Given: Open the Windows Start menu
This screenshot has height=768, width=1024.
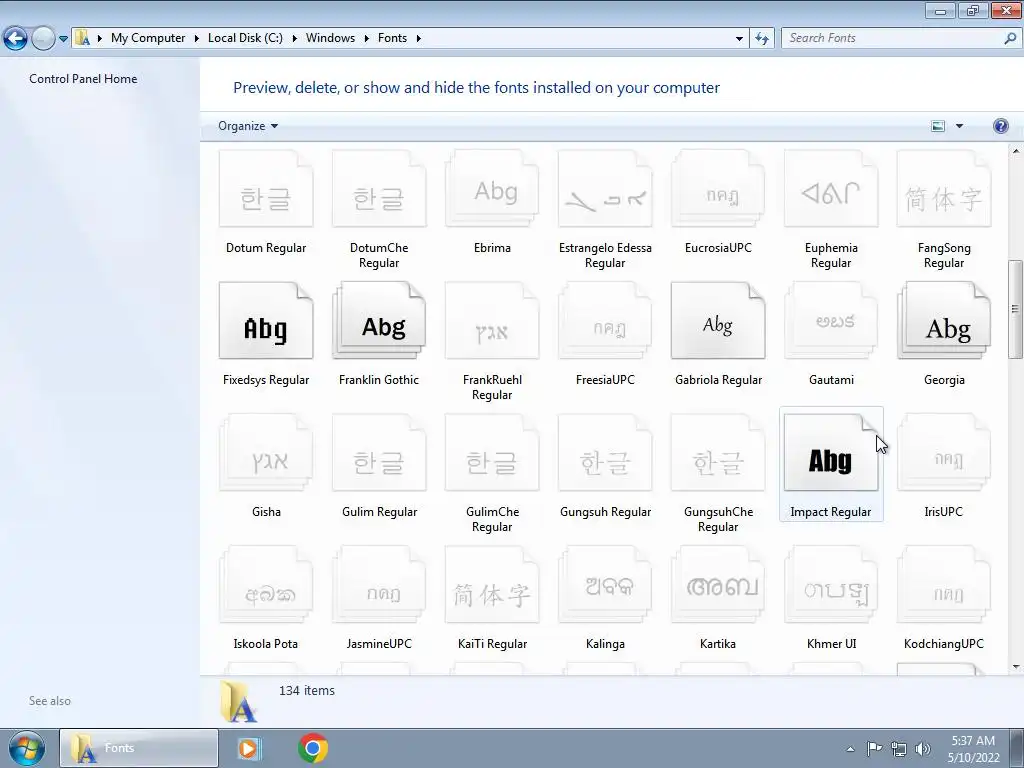Looking at the screenshot, I should (x=26, y=748).
